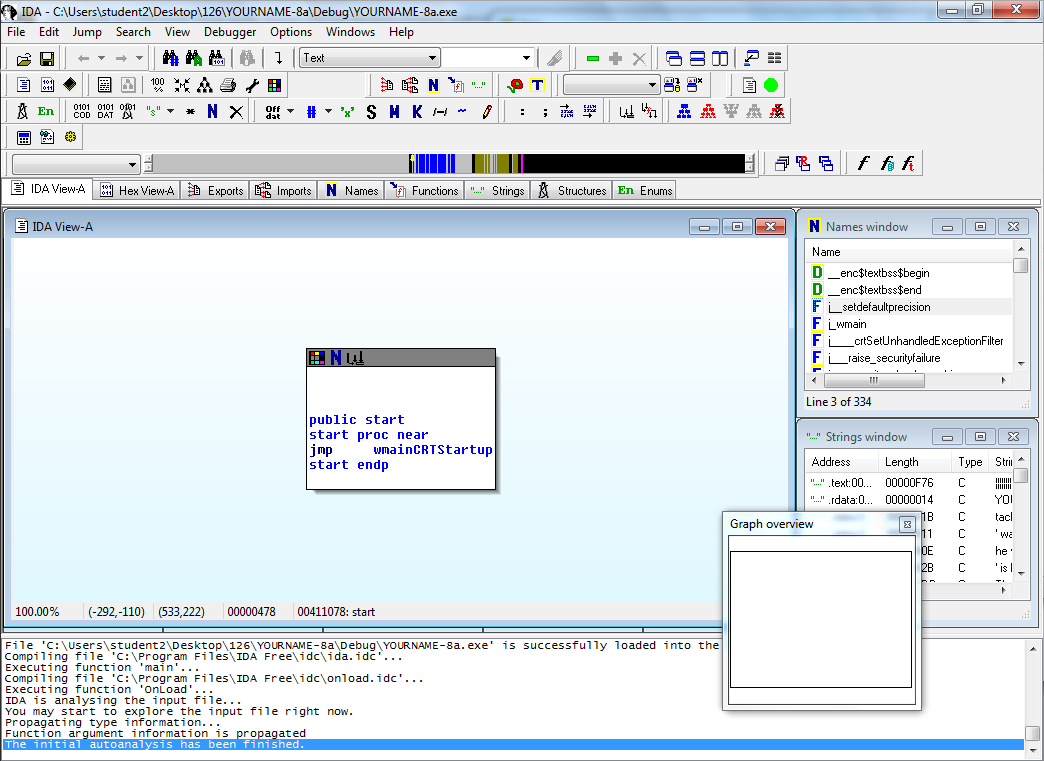Click the blue segment in the navigation band
The width and height of the screenshot is (1044, 761).
point(435,164)
